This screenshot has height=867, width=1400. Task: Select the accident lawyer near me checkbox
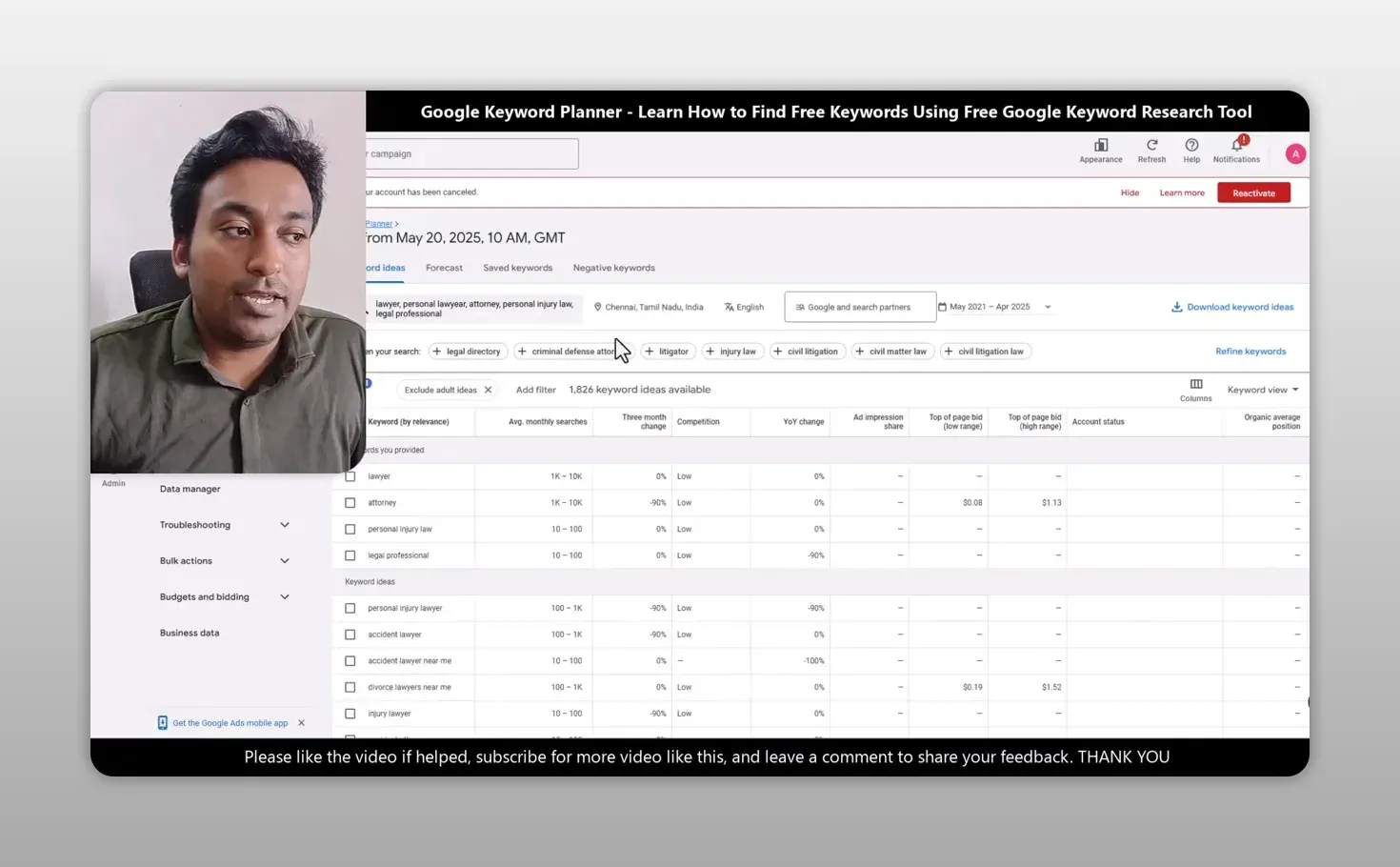(x=350, y=661)
